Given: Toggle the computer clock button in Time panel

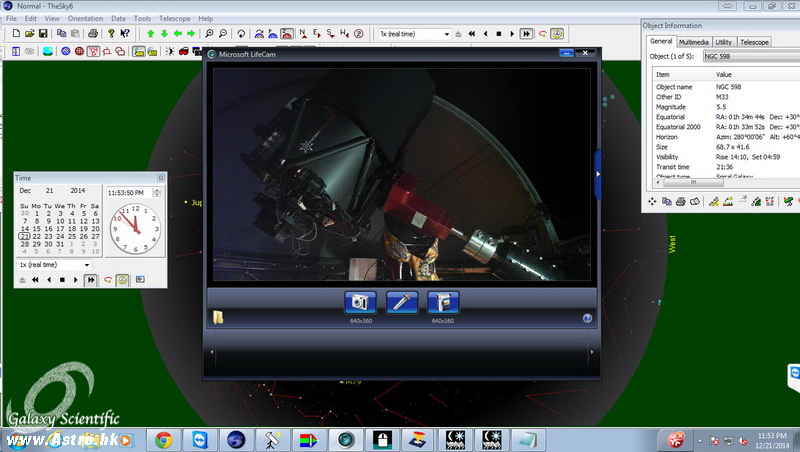Looking at the screenshot, I should click(x=122, y=280).
